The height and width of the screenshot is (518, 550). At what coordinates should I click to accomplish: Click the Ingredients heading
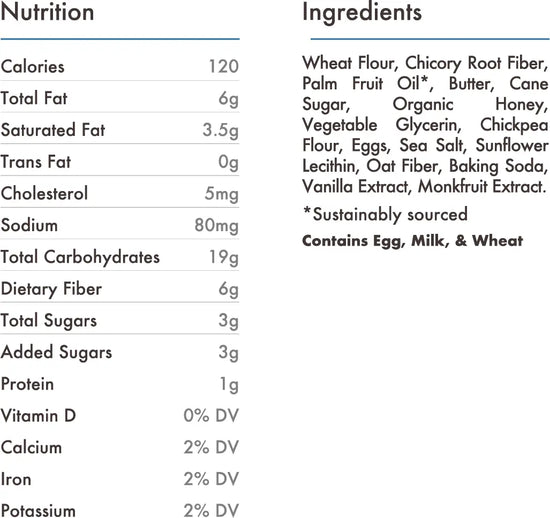click(362, 13)
